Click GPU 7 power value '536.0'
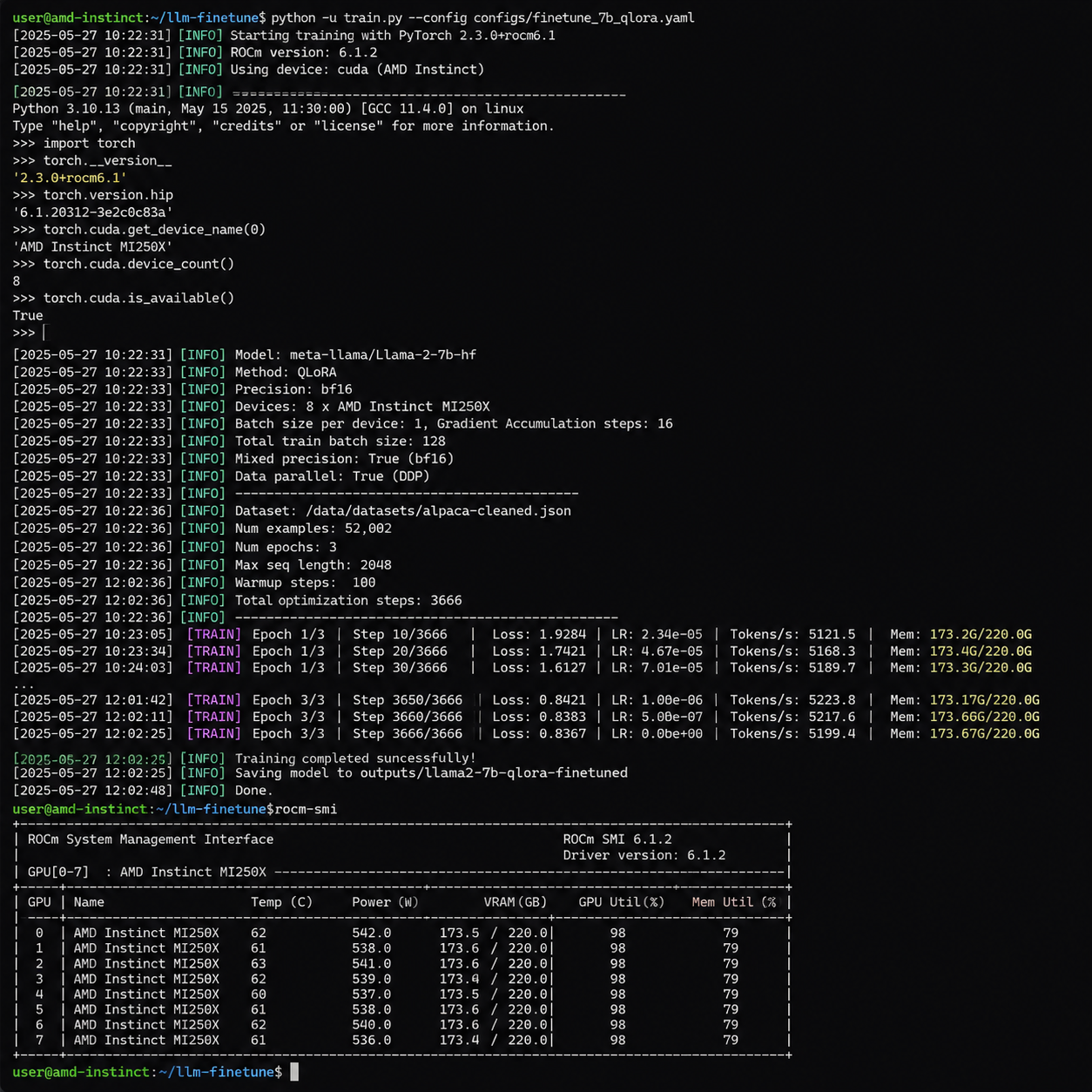This screenshot has height=1092, width=1092. pyautogui.click(x=372, y=1041)
